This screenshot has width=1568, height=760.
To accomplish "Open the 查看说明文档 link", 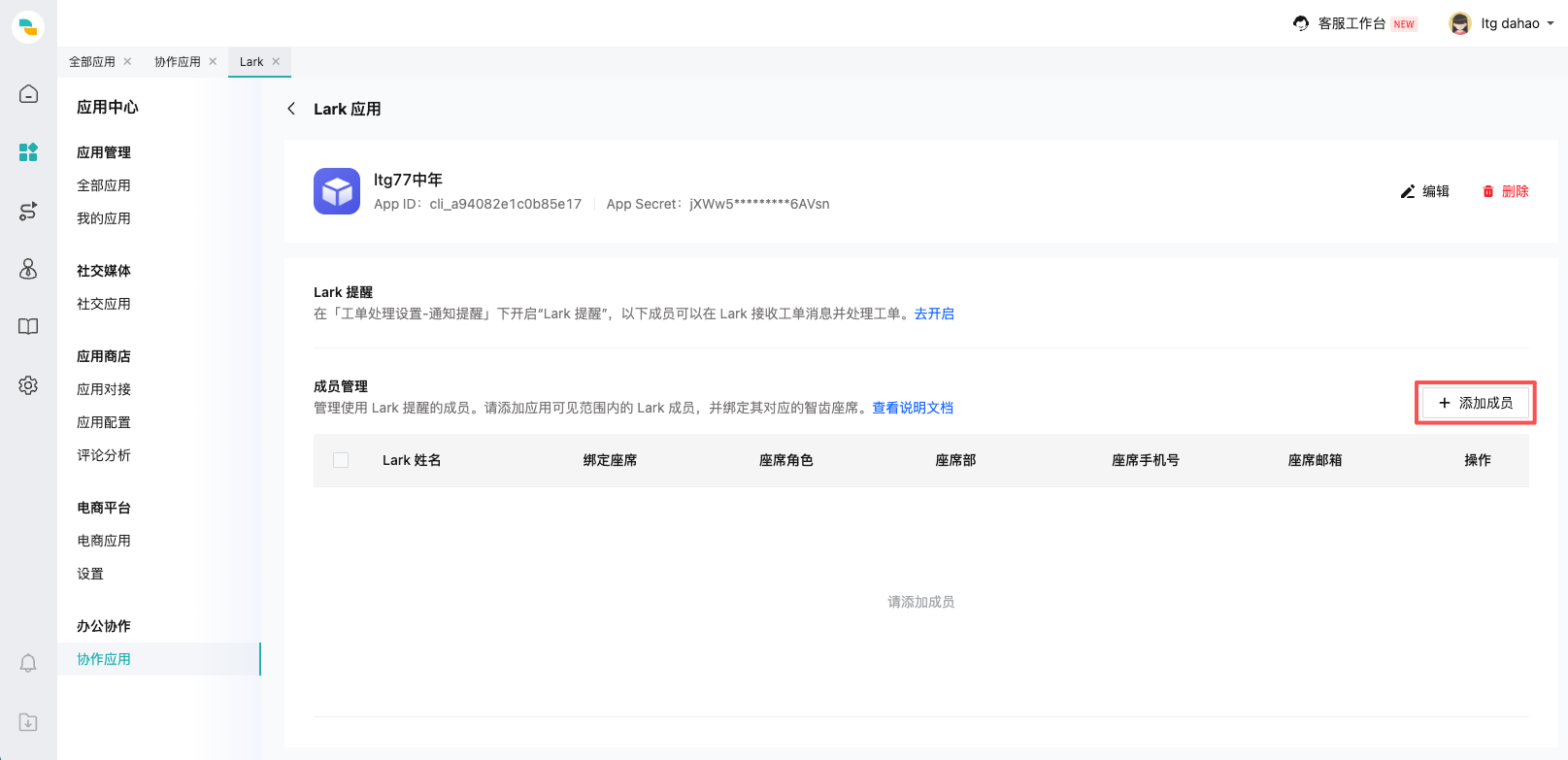I will tap(913, 408).
